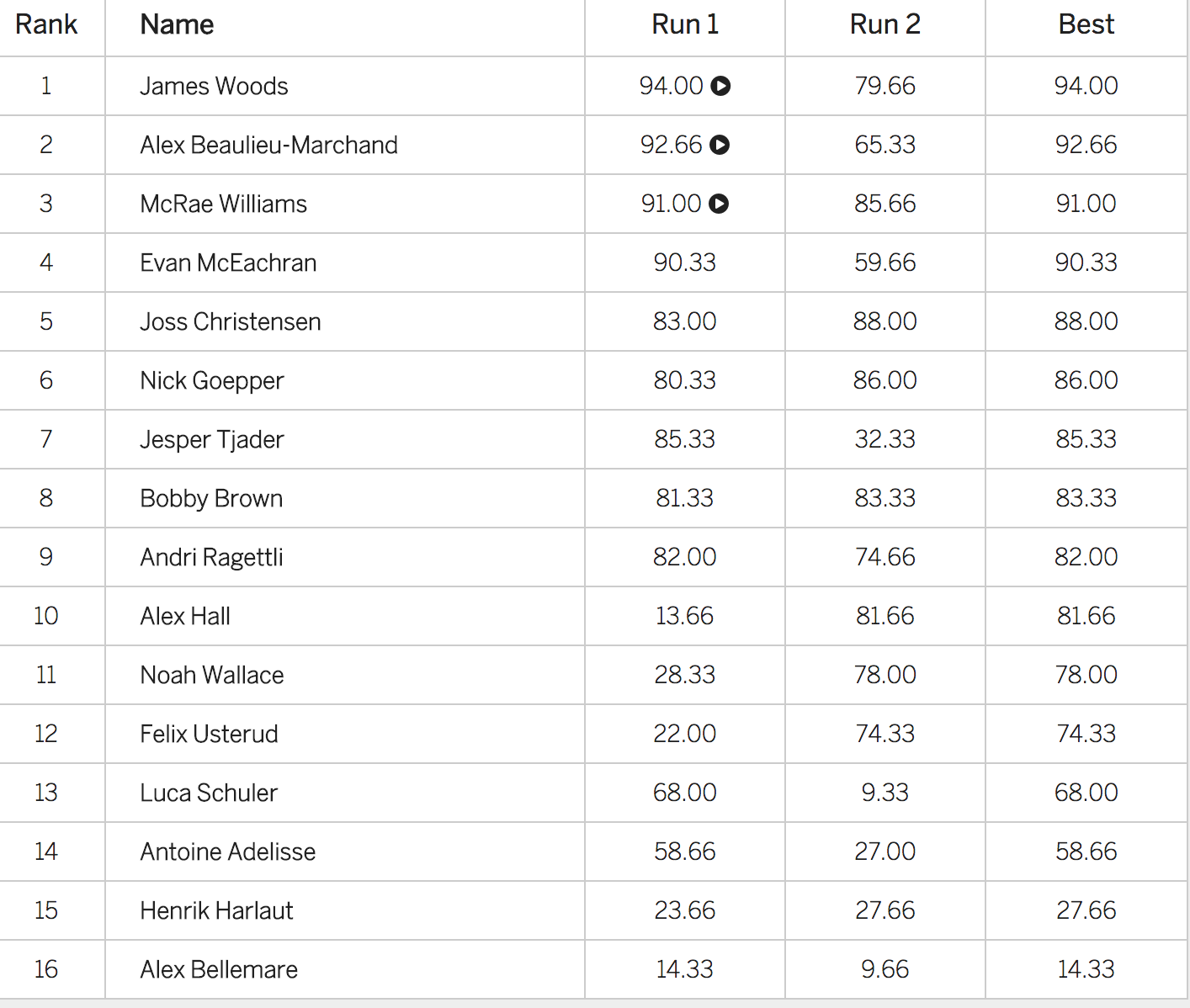Image resolution: width=1190 pixels, height=1008 pixels.
Task: Click on Joss Christensen's name
Action: click(x=231, y=321)
